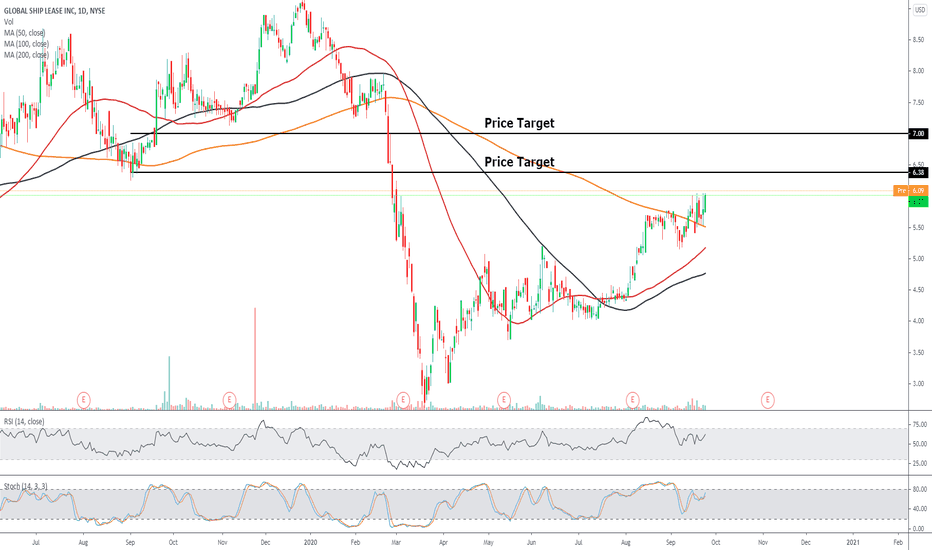Click the Mar label on the time axis
This screenshot has height=550, width=932.
click(x=397, y=542)
